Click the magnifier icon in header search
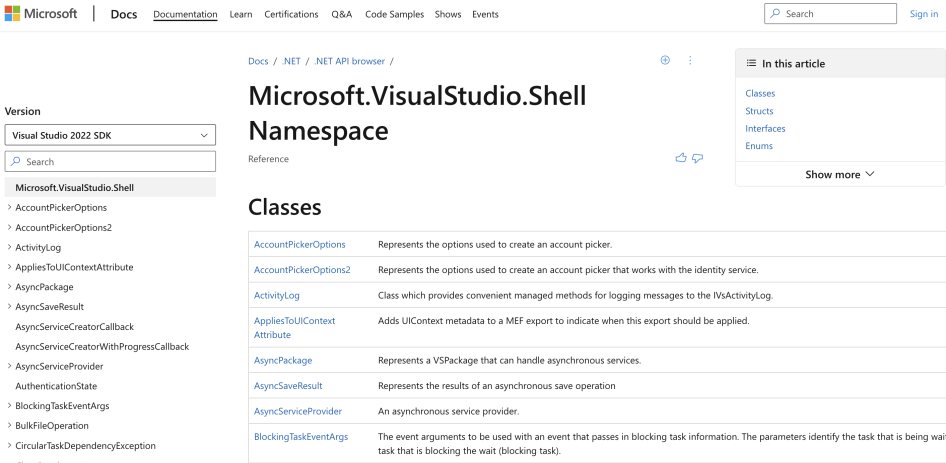Image resolution: width=946 pixels, height=463 pixels. pyautogui.click(x=775, y=14)
